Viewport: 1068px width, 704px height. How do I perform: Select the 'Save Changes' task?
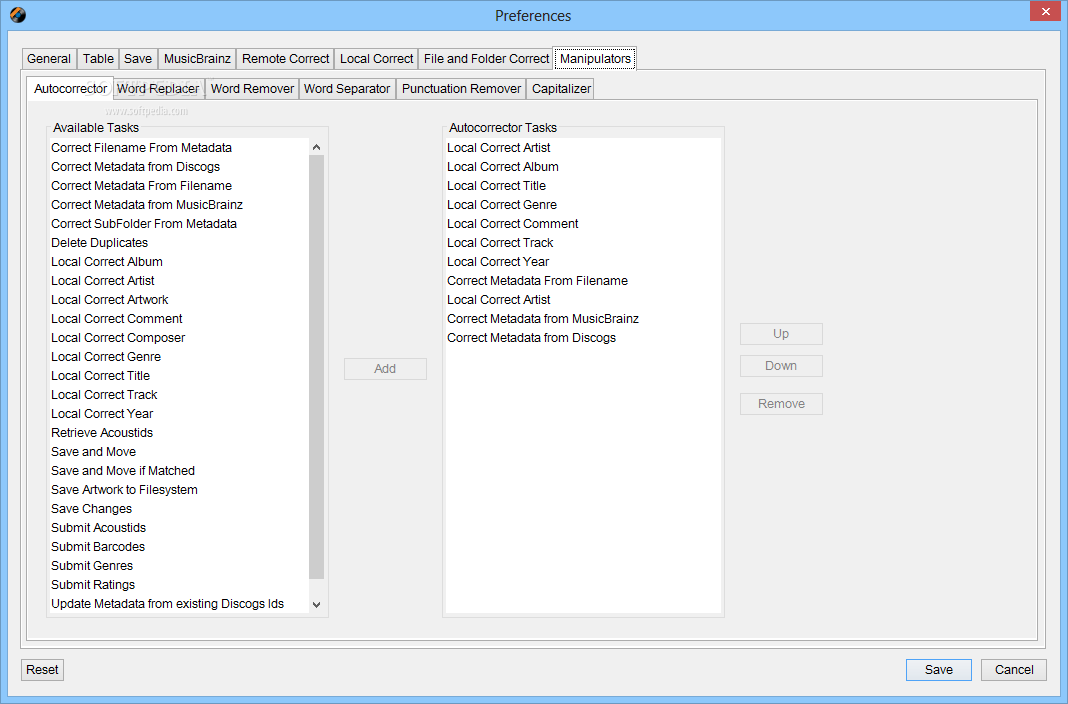[x=179, y=510]
